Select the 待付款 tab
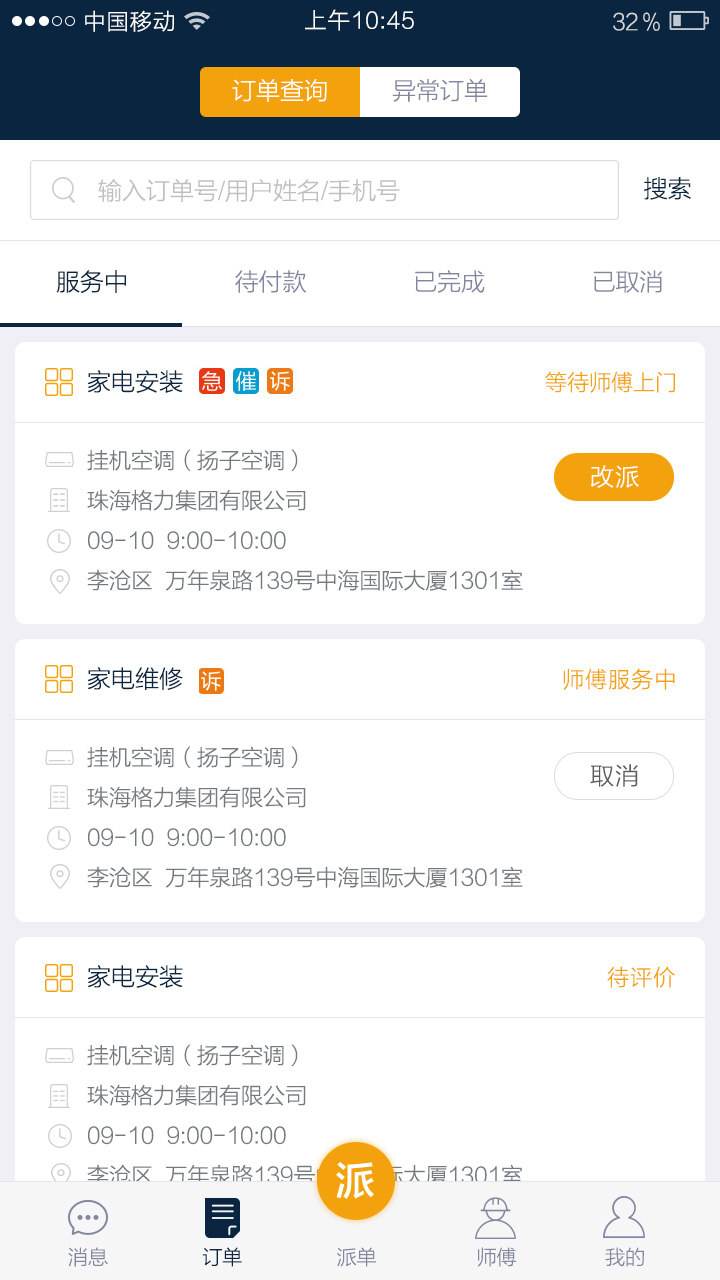 click(x=270, y=283)
